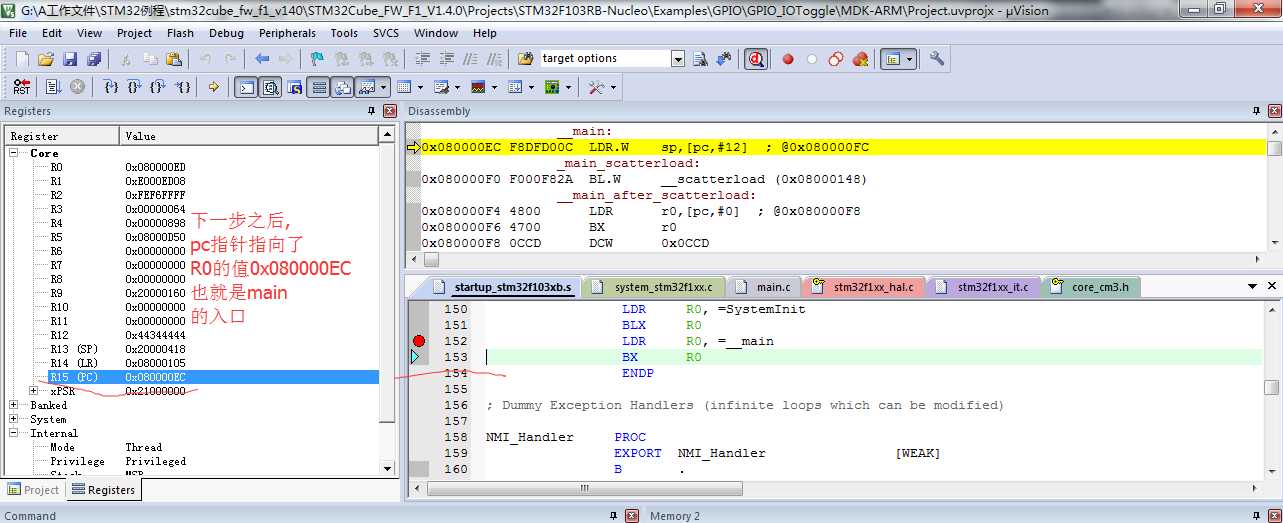Screen dimensions: 1283x523
Task: Click the Value column header
Action: pos(249,135)
